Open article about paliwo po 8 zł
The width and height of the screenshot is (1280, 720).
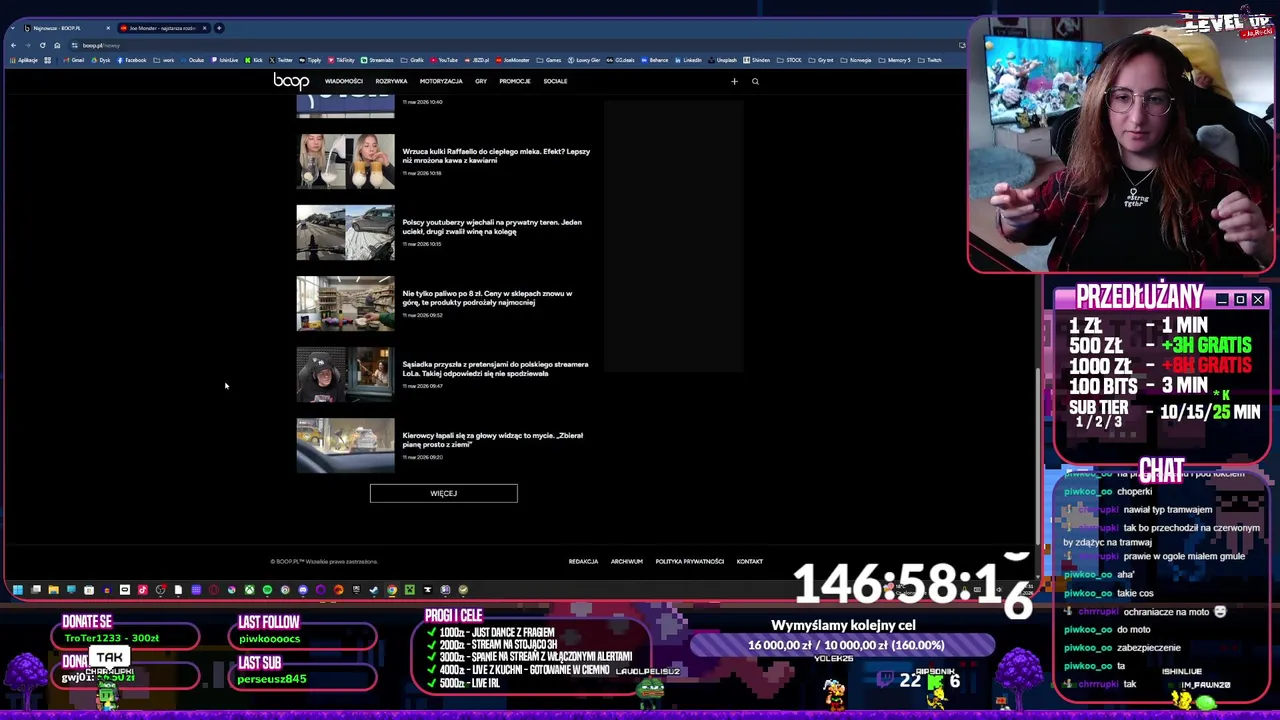[487, 298]
